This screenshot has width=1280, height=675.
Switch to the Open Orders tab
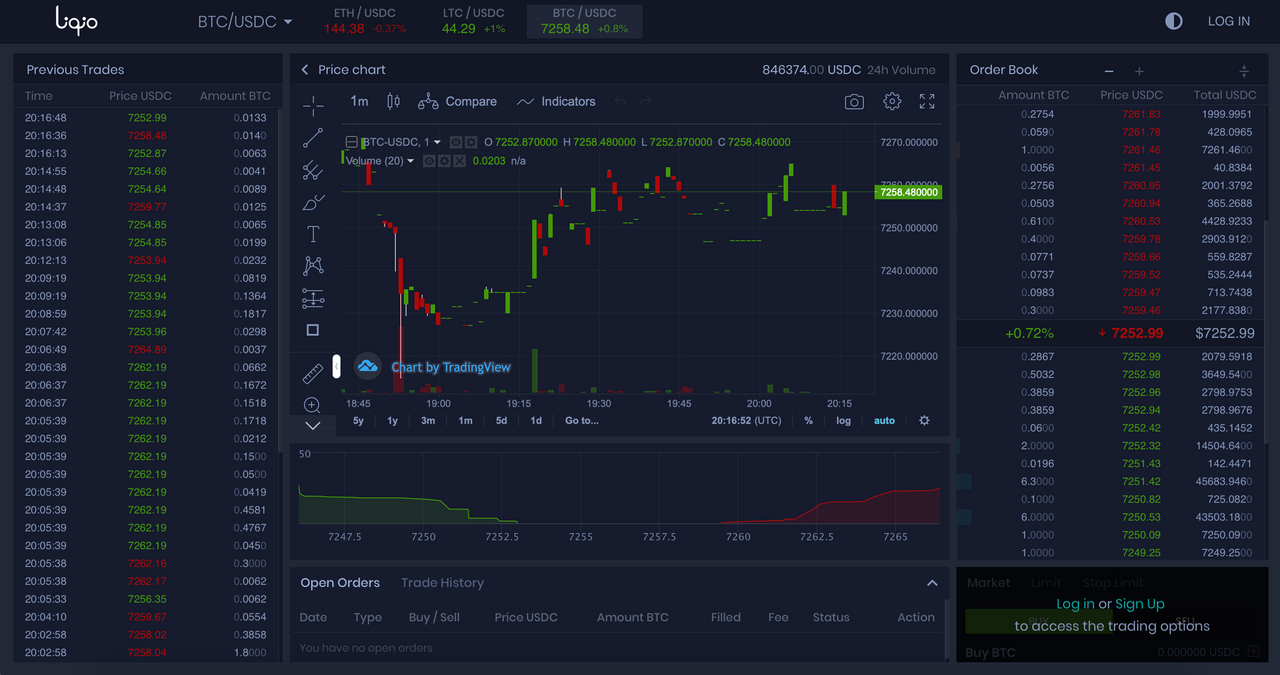click(340, 583)
